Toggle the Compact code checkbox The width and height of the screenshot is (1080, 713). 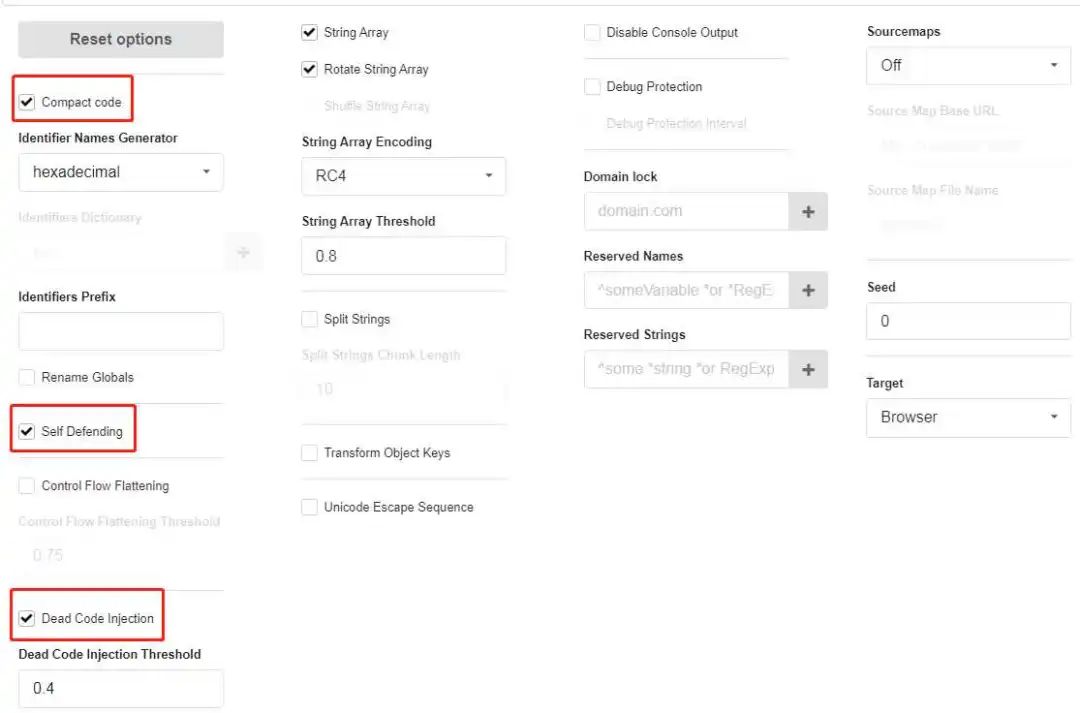(27, 102)
